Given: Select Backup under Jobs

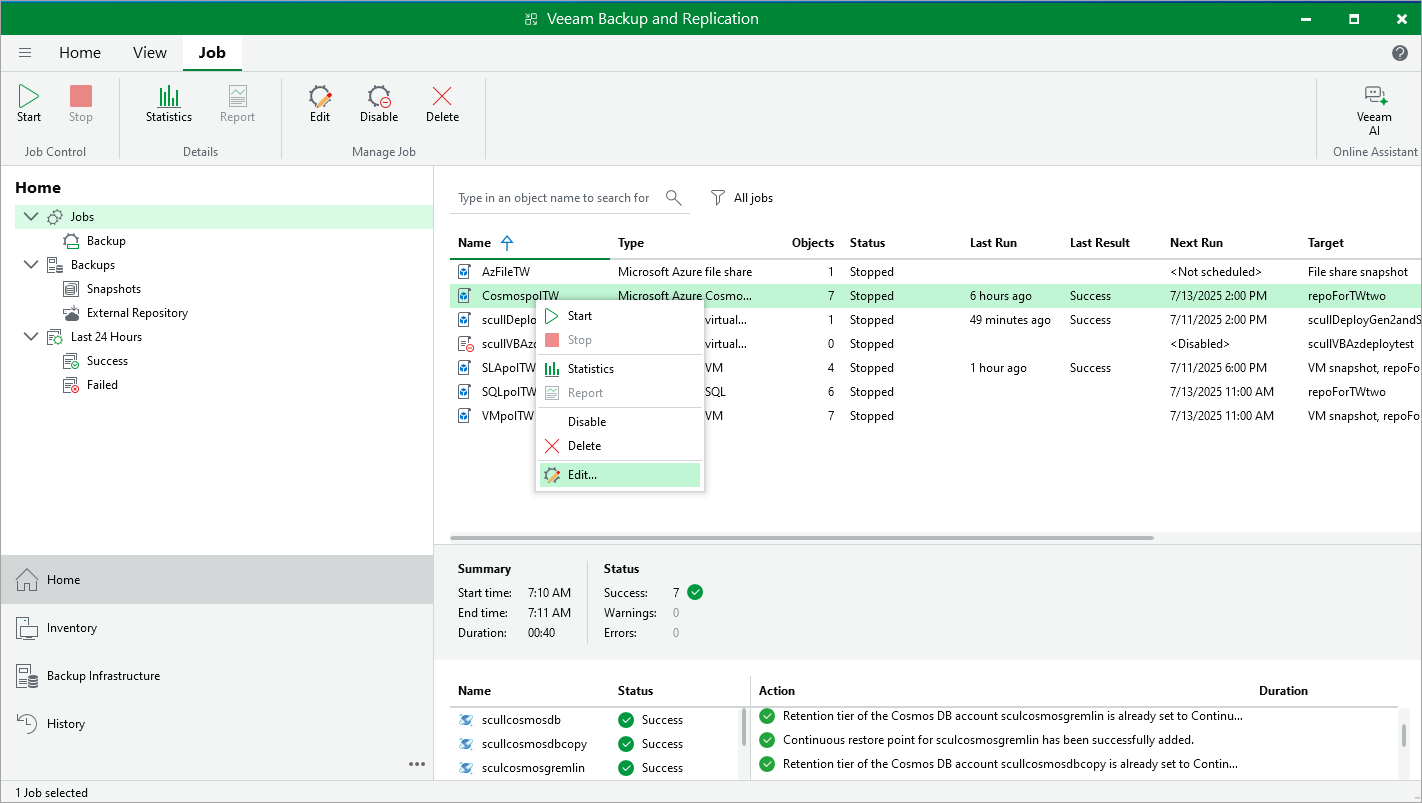Looking at the screenshot, I should 106,240.
